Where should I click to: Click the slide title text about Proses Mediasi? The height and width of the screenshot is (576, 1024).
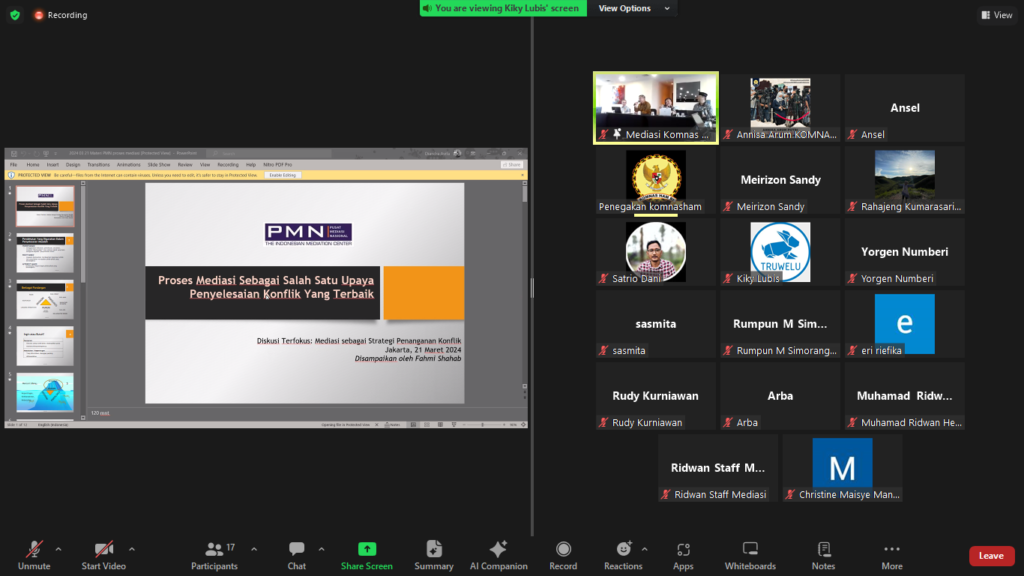[266, 287]
